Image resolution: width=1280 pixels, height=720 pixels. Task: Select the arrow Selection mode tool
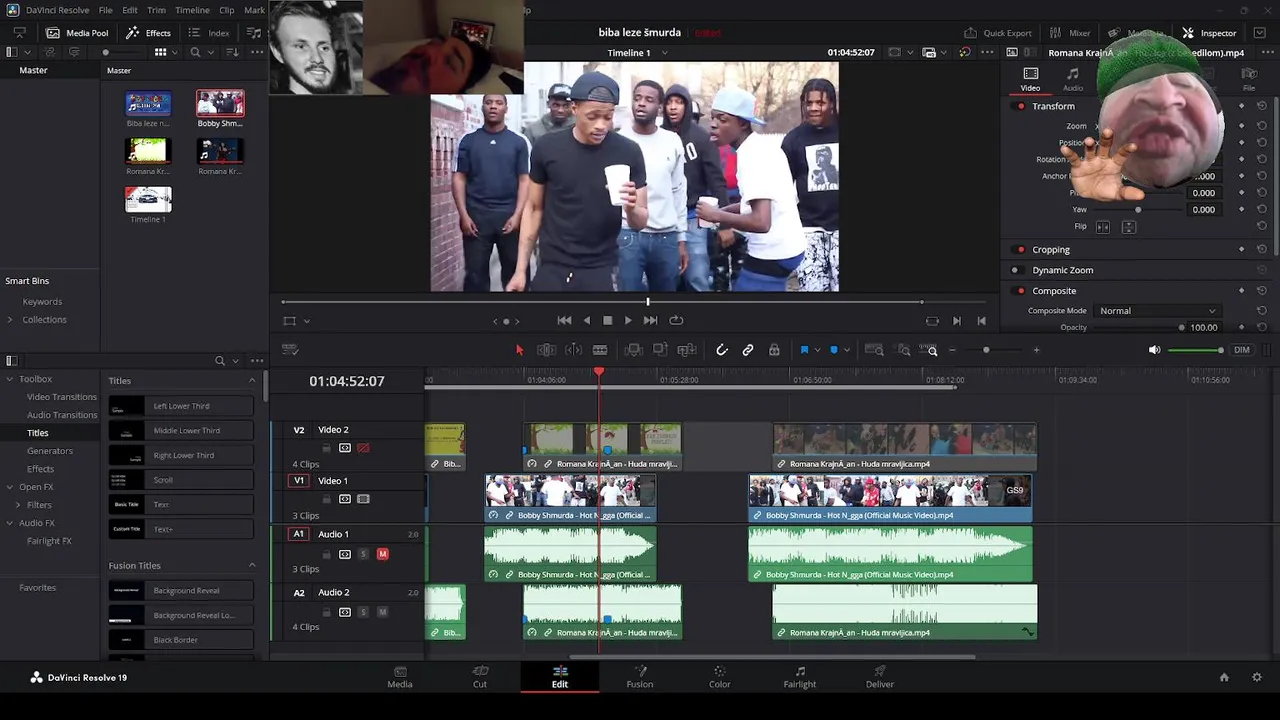click(519, 350)
